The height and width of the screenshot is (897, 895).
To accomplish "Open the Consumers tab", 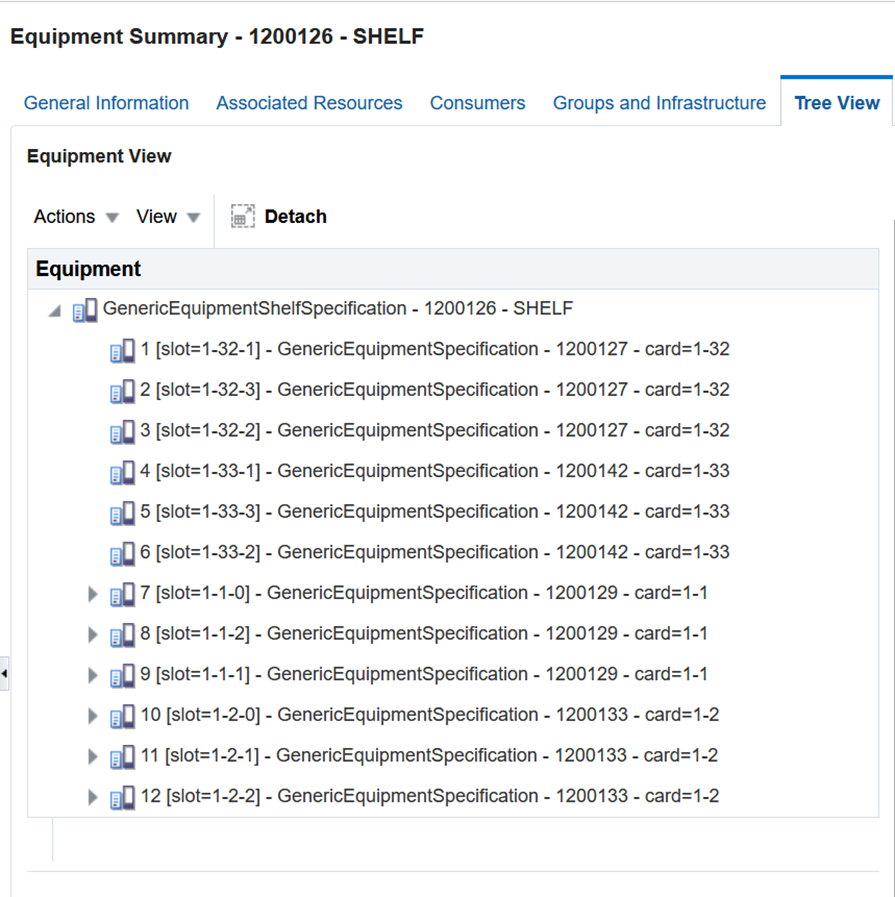I will point(478,103).
